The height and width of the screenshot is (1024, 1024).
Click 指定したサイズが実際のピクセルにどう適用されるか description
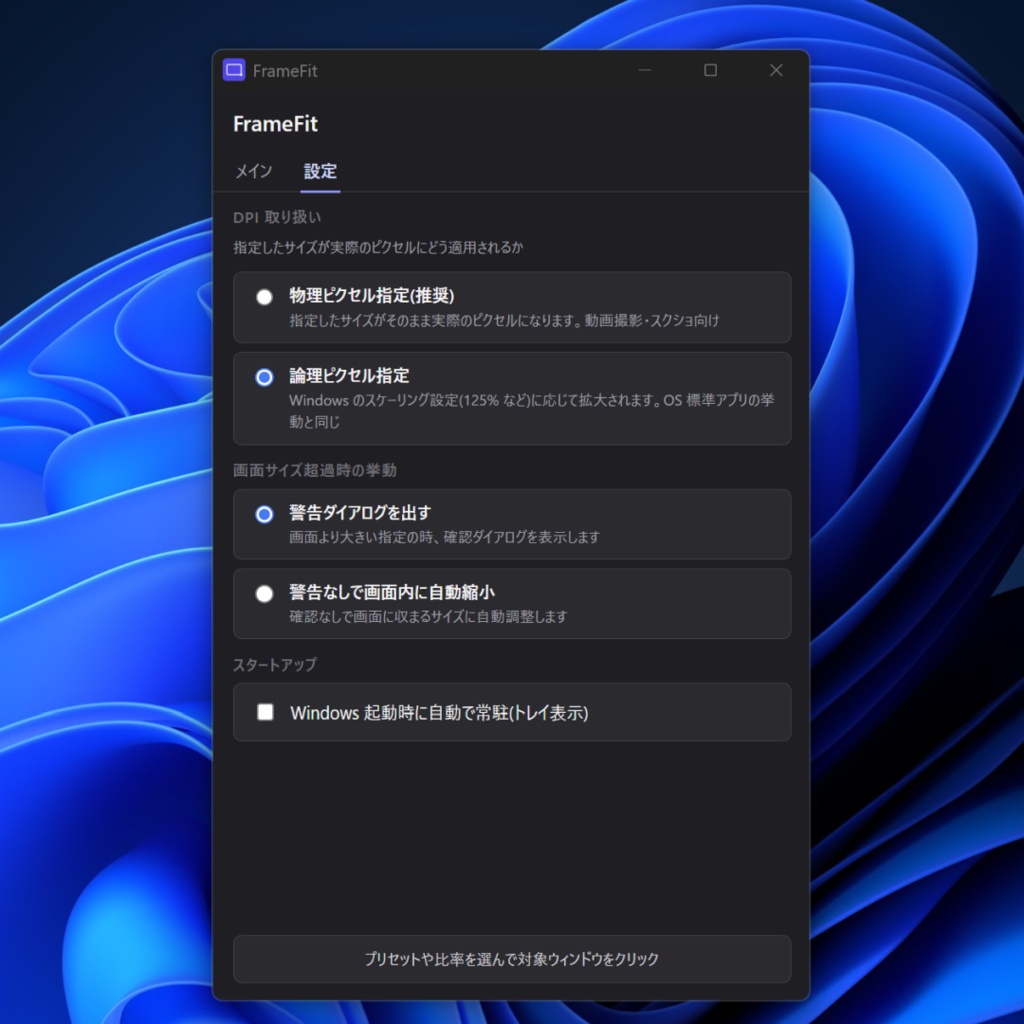(378, 248)
